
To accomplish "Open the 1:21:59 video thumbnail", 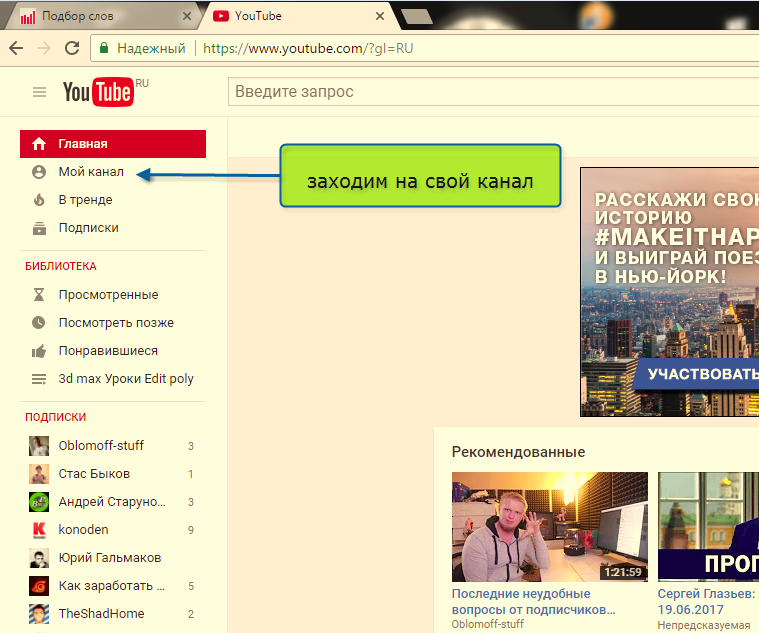I will pos(550,527).
